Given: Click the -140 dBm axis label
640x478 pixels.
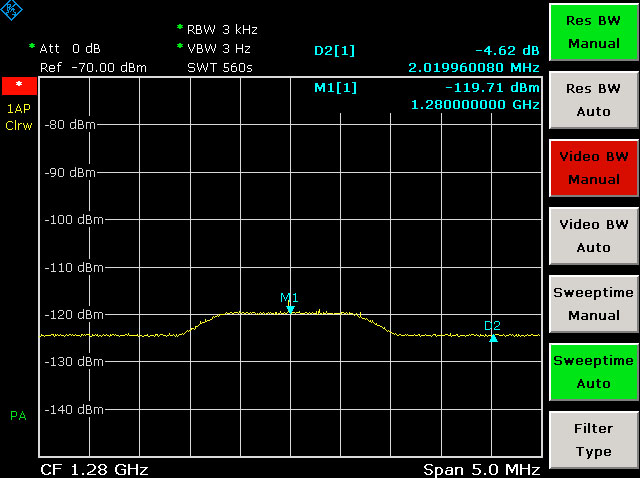Looking at the screenshot, I should (x=74, y=409).
